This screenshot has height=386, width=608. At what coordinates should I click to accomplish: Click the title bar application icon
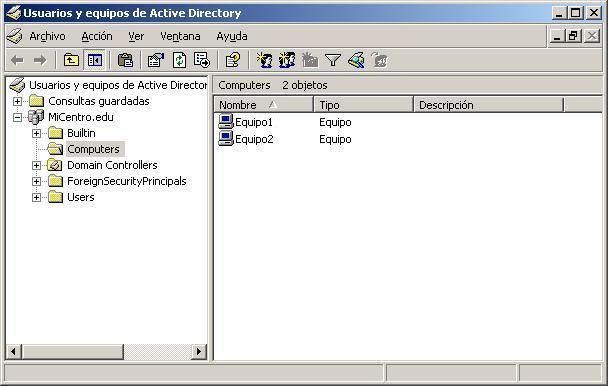tap(14, 13)
